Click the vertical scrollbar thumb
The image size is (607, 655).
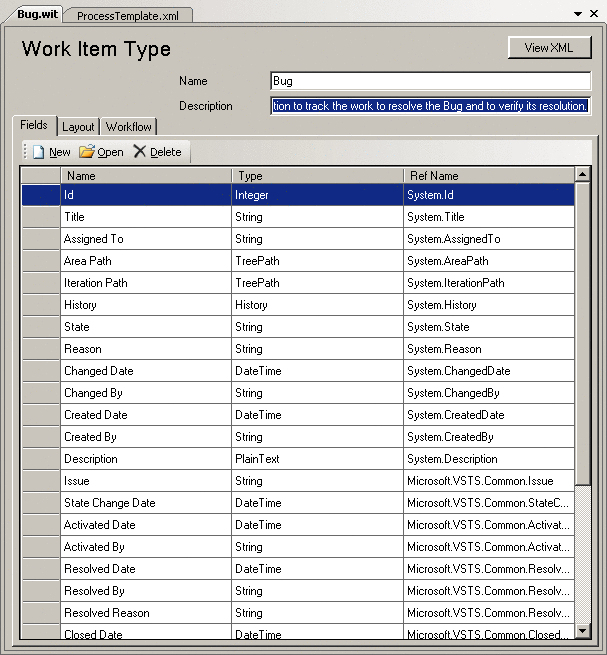582,333
